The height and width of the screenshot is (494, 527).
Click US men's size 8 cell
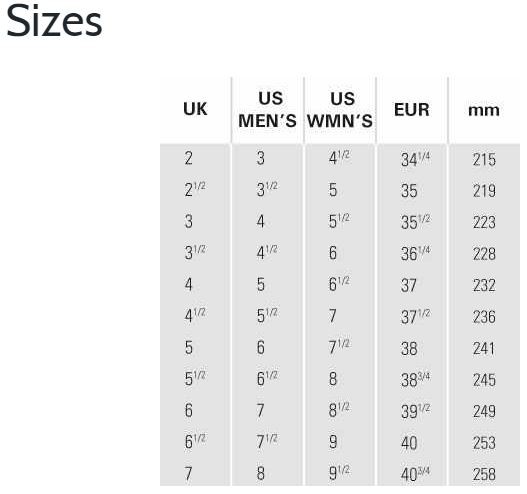(x=261, y=473)
